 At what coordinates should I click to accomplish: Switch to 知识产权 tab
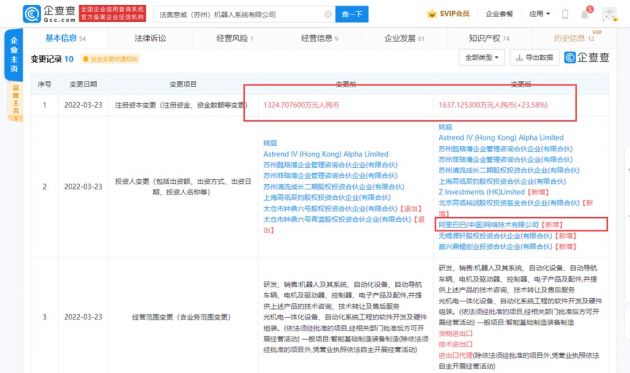(489, 38)
